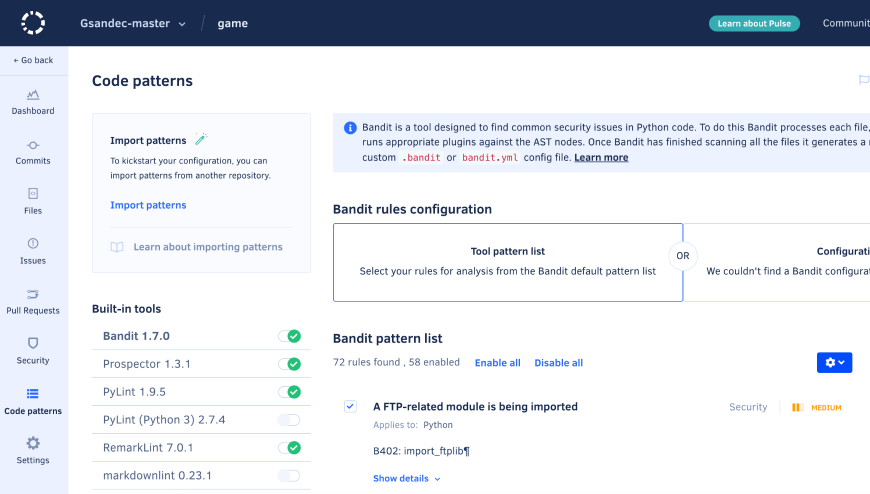Expand Show details for the FTP pattern
This screenshot has width=870, height=494.
[406, 479]
